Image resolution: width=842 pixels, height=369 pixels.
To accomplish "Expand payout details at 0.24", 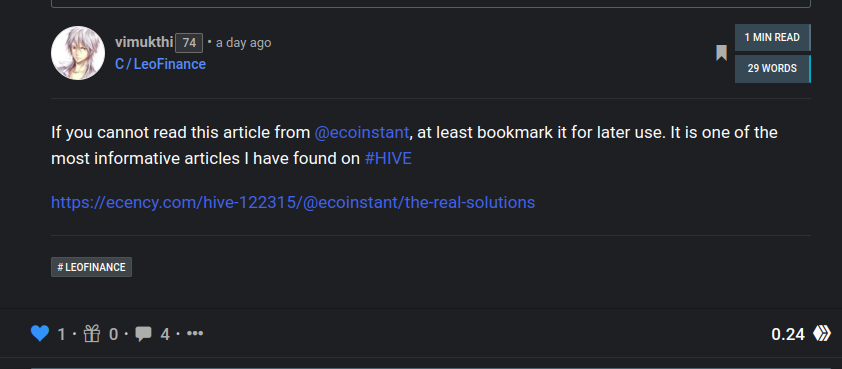I will 788,334.
